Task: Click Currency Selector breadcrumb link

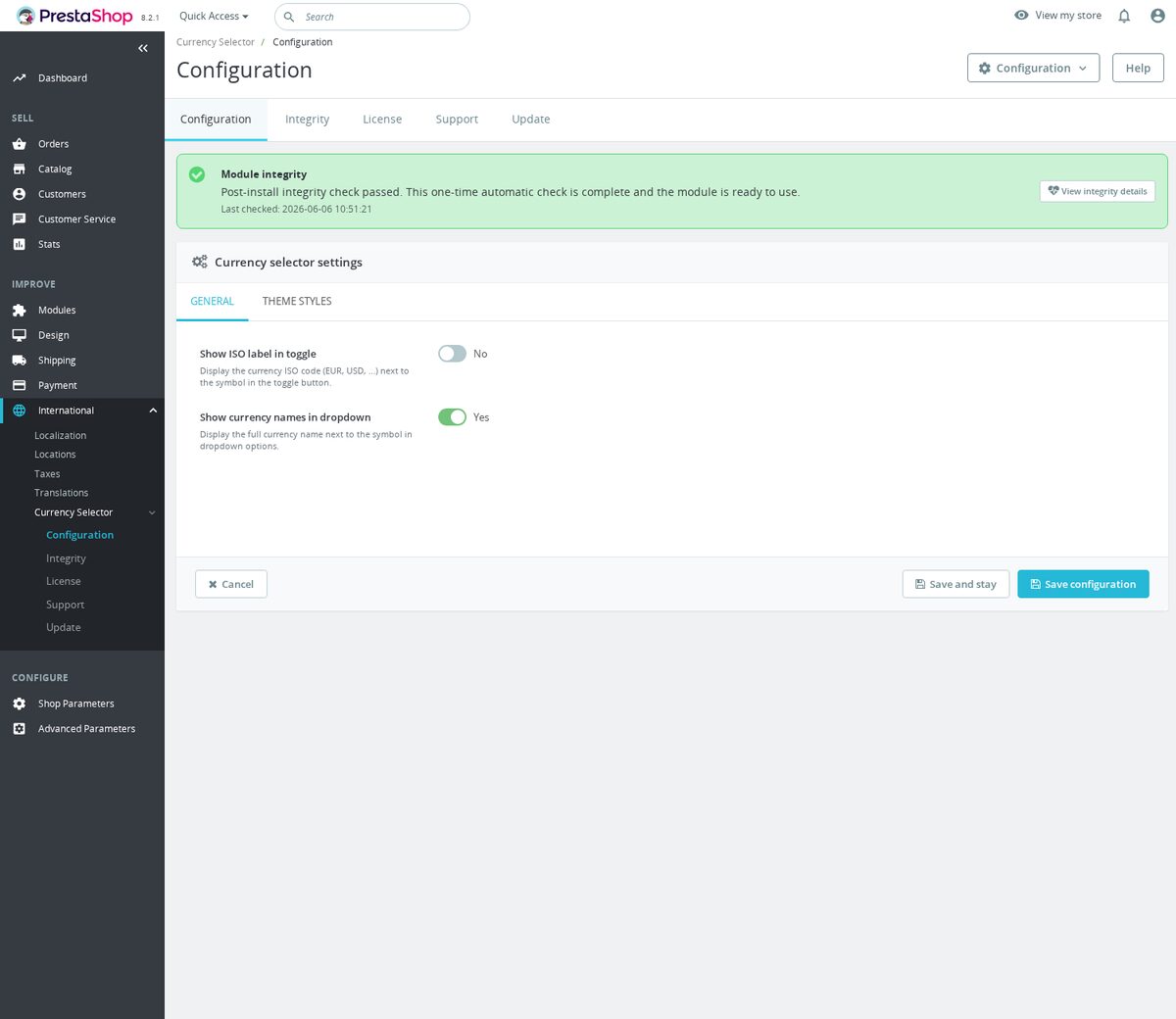Action: click(x=216, y=42)
